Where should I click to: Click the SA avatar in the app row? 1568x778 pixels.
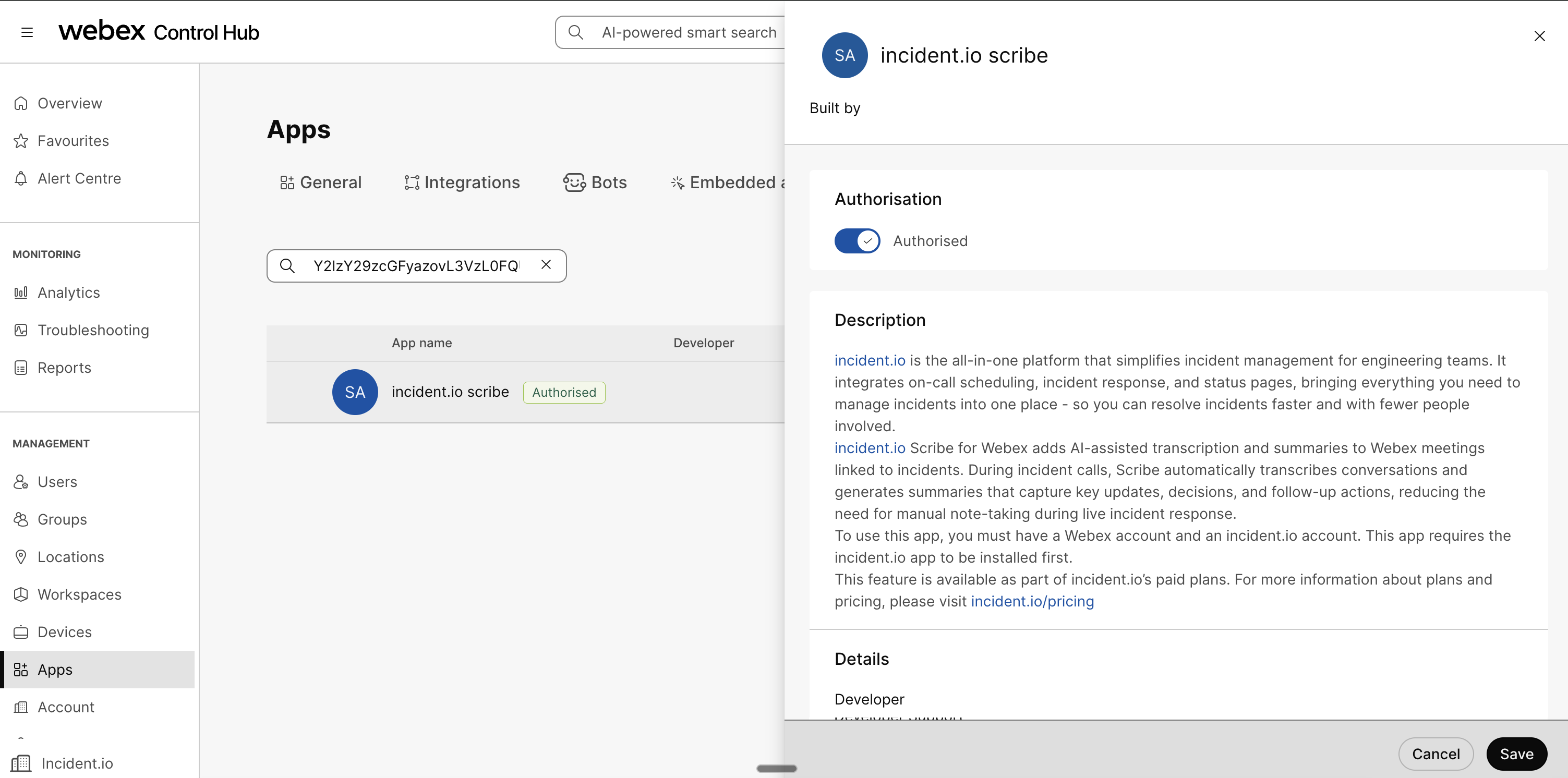point(355,392)
